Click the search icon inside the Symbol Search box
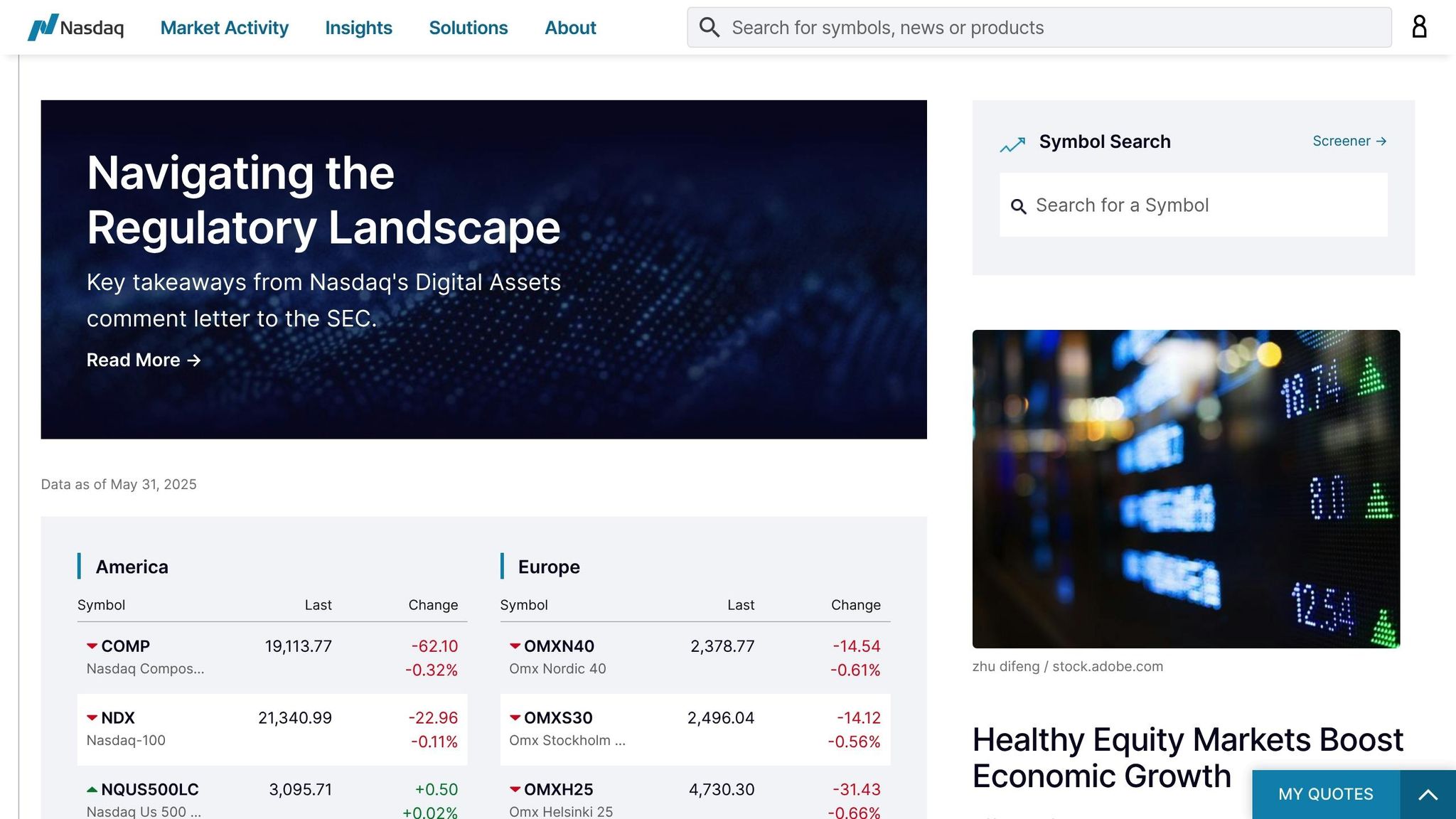Viewport: 1456px width, 819px height. [1019, 205]
